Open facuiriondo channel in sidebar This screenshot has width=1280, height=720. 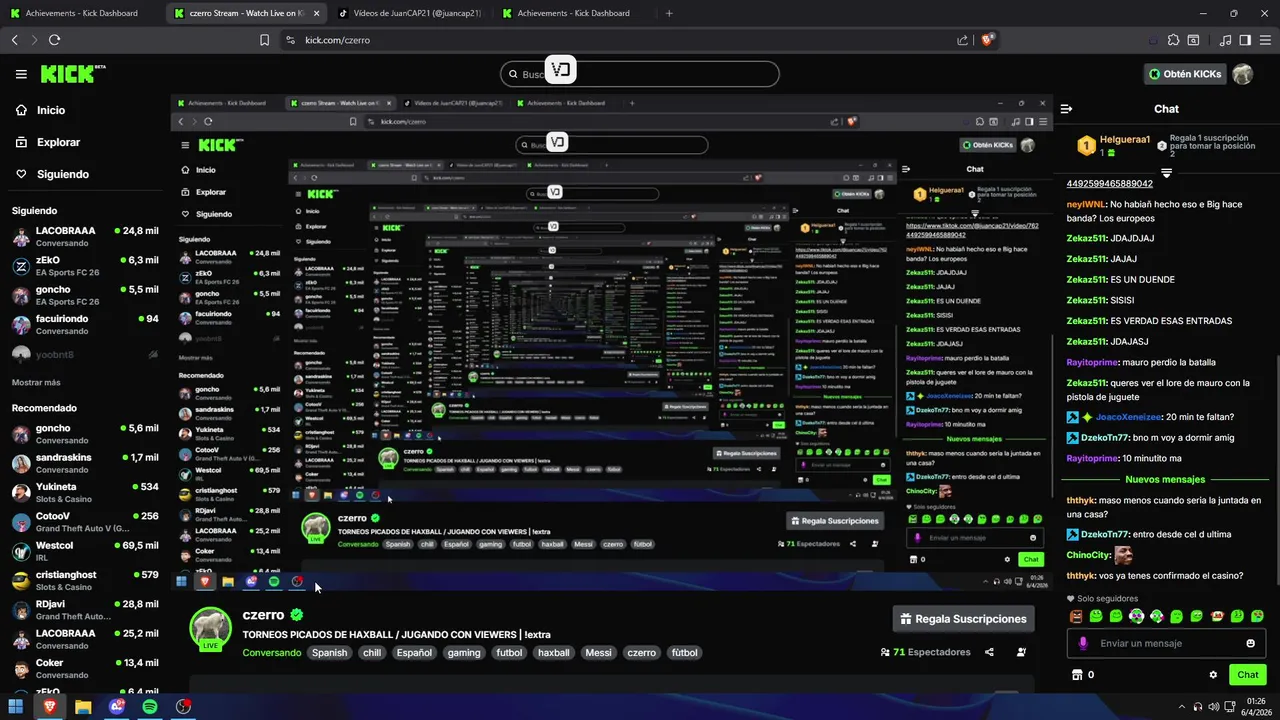click(85, 325)
